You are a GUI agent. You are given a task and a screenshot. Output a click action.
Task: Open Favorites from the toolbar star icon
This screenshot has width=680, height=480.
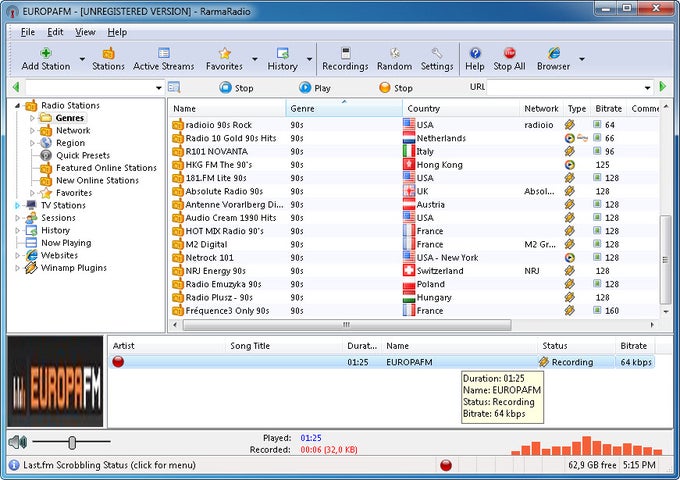pos(224,53)
